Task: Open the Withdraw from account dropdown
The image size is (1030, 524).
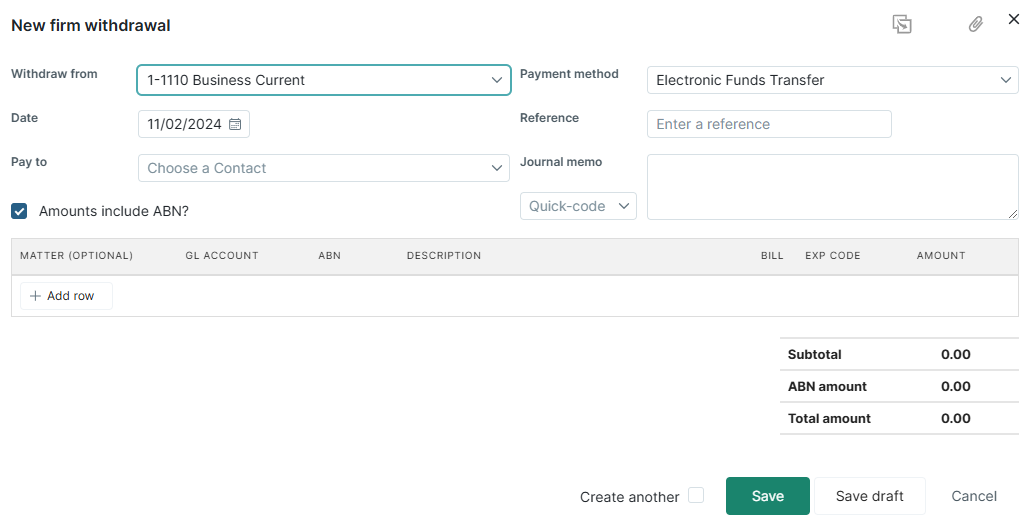Action: [x=324, y=80]
